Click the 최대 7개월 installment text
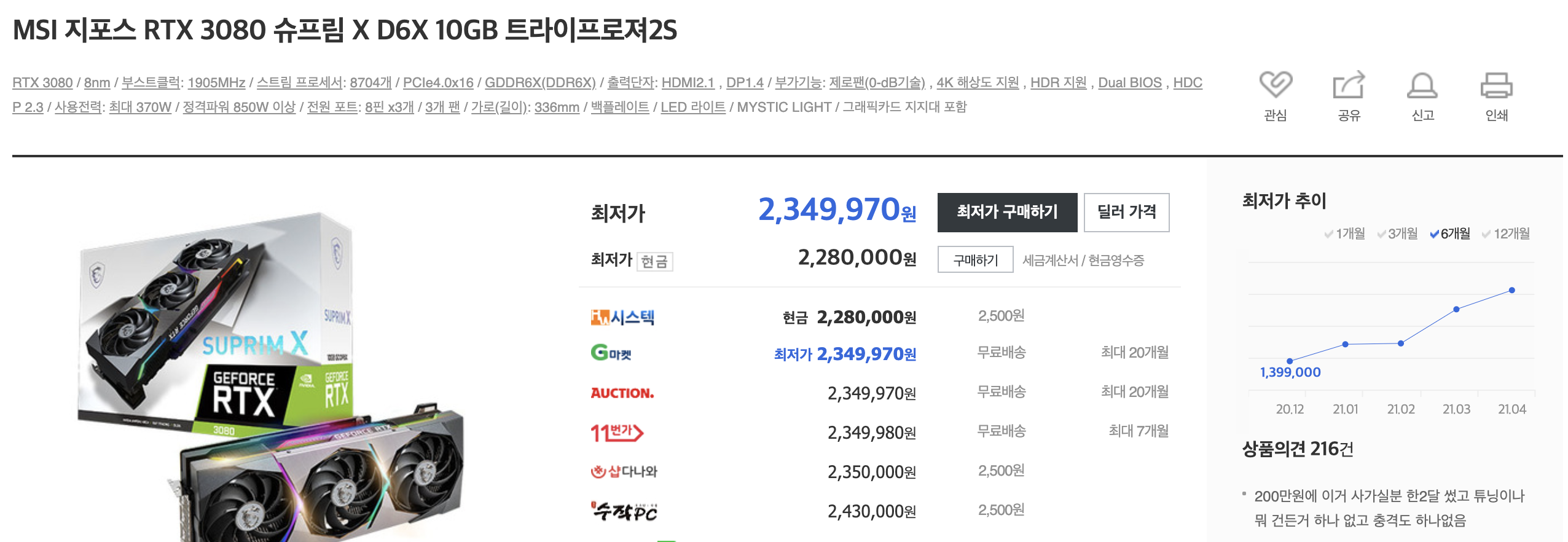Screen dimensions: 1568x542 (1139, 431)
